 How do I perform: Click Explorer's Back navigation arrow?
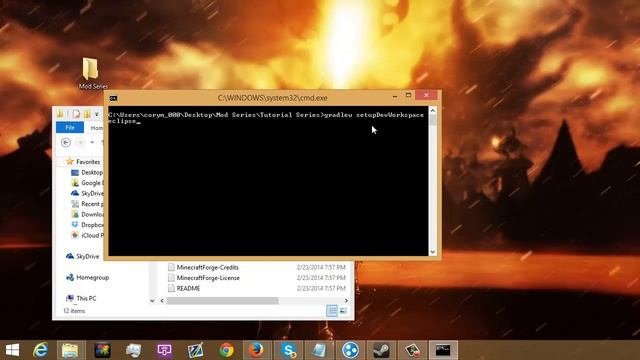[x=66, y=142]
